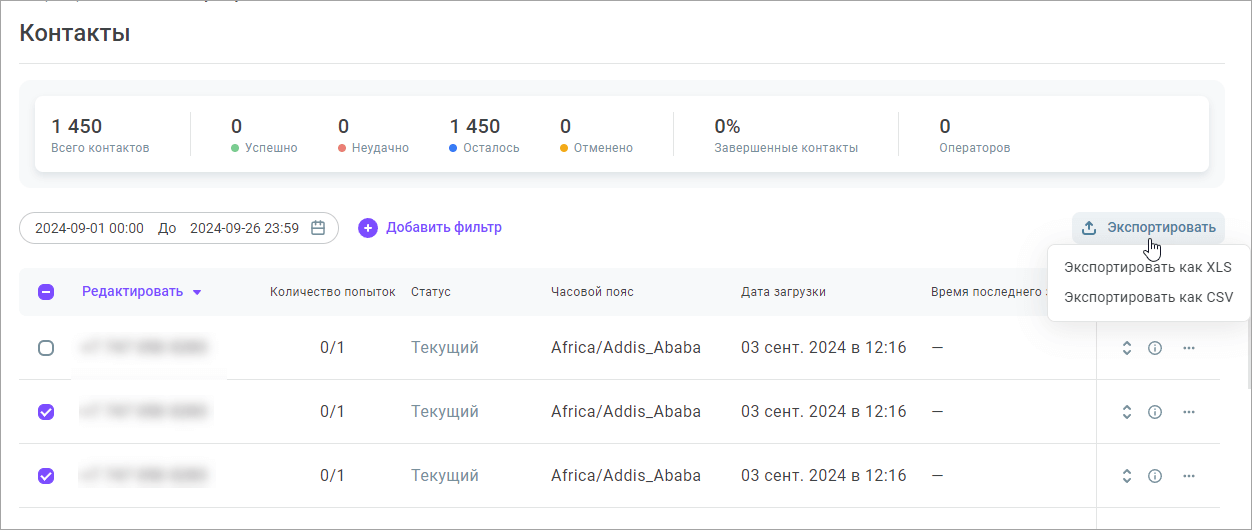Click the purple plus icon for adding filter
Viewport: 1252px width, 530px height.
368,228
